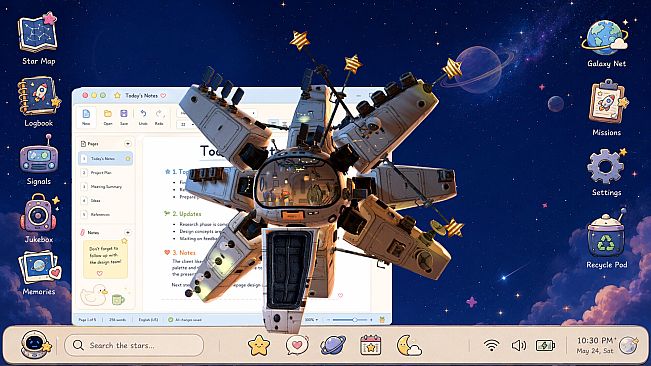
Task: Click the yellow sticky note reminder
Action: 105,259
